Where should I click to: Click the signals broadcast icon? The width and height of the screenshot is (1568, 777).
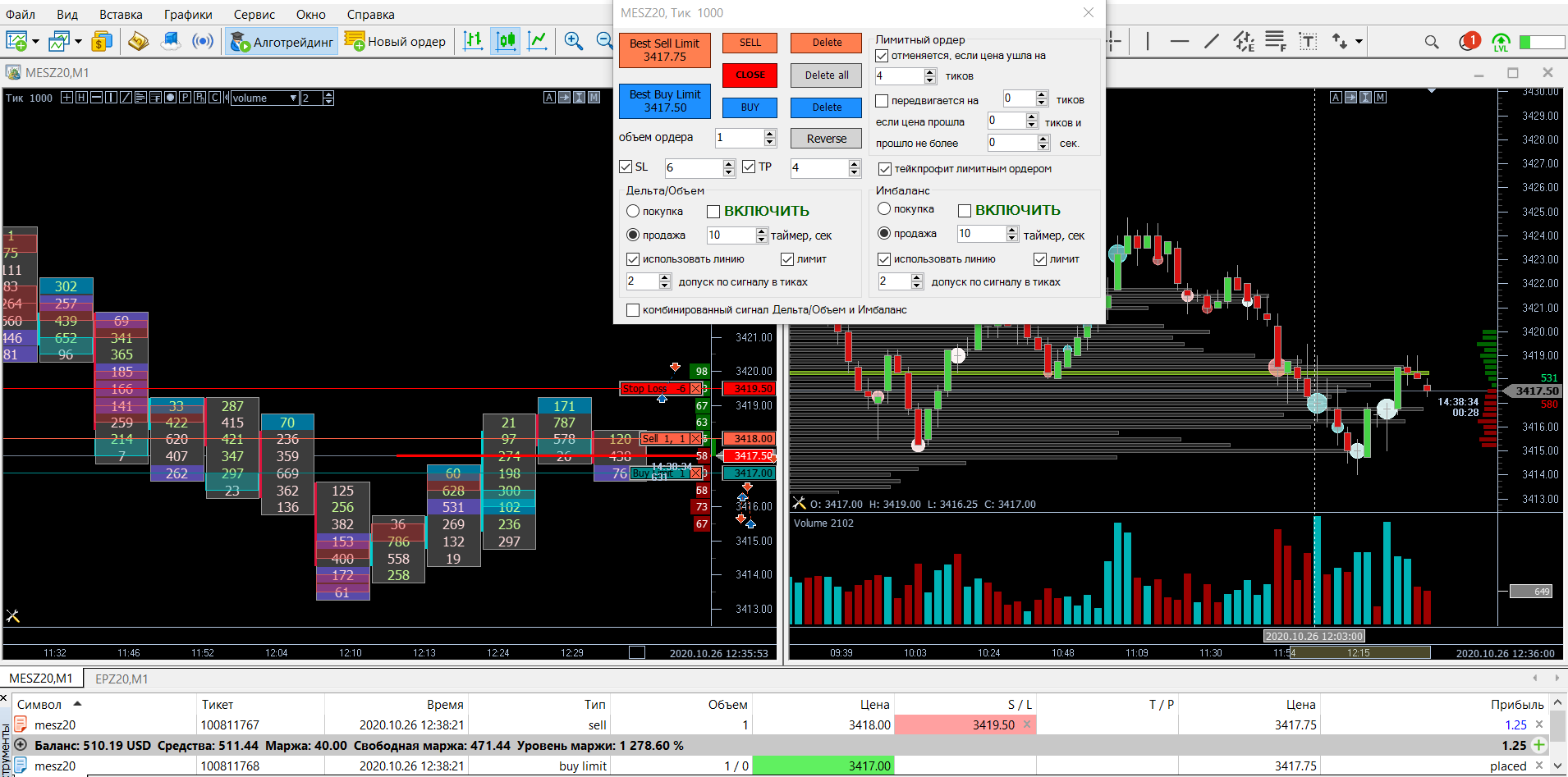[x=203, y=41]
